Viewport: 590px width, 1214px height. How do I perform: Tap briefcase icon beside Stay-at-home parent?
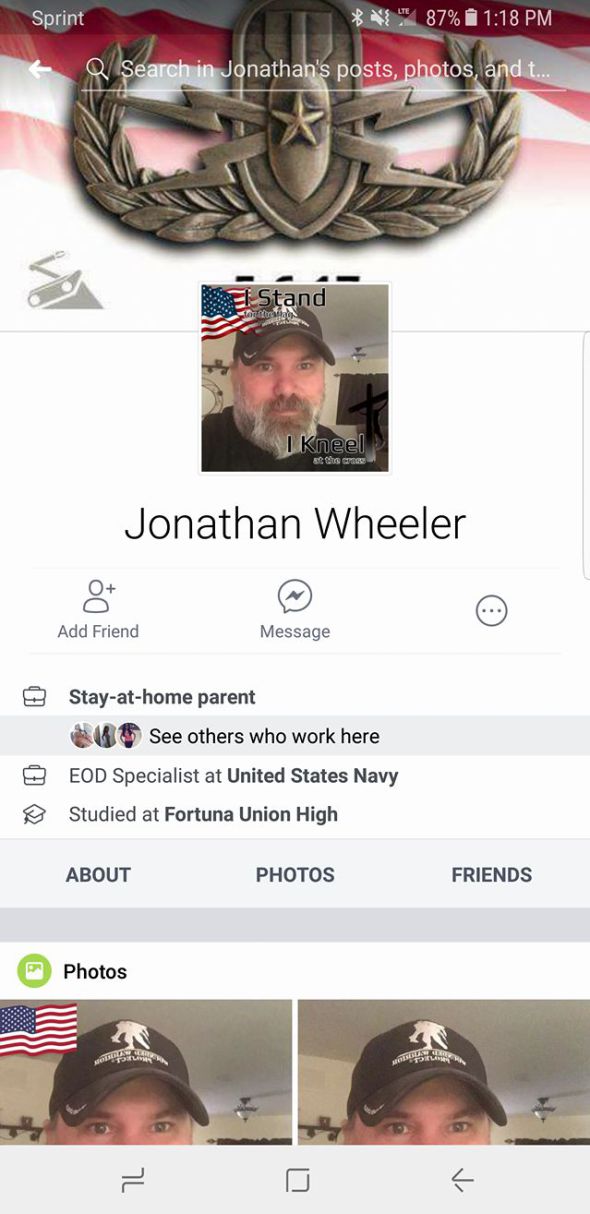click(35, 697)
